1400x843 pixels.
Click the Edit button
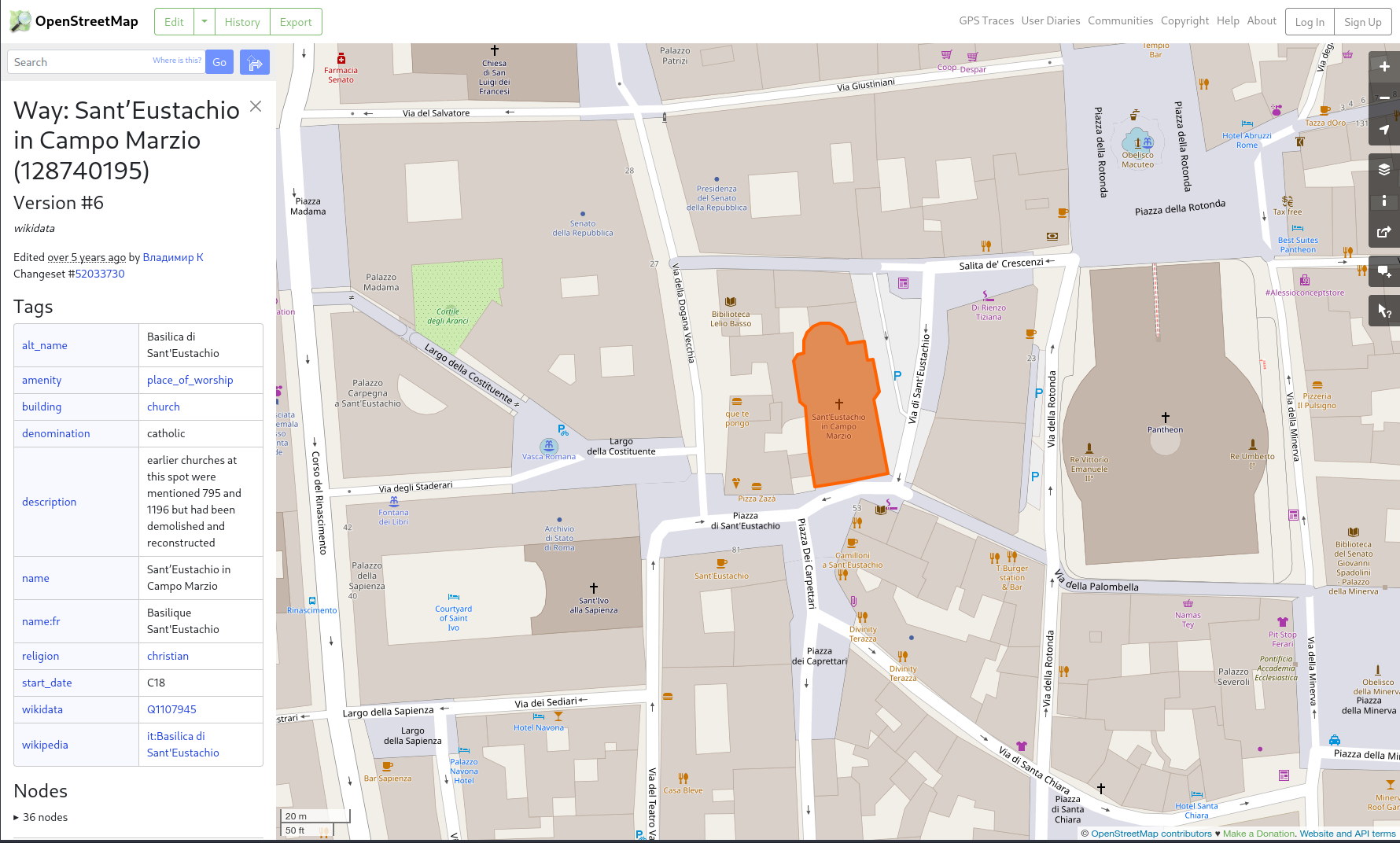coord(174,22)
